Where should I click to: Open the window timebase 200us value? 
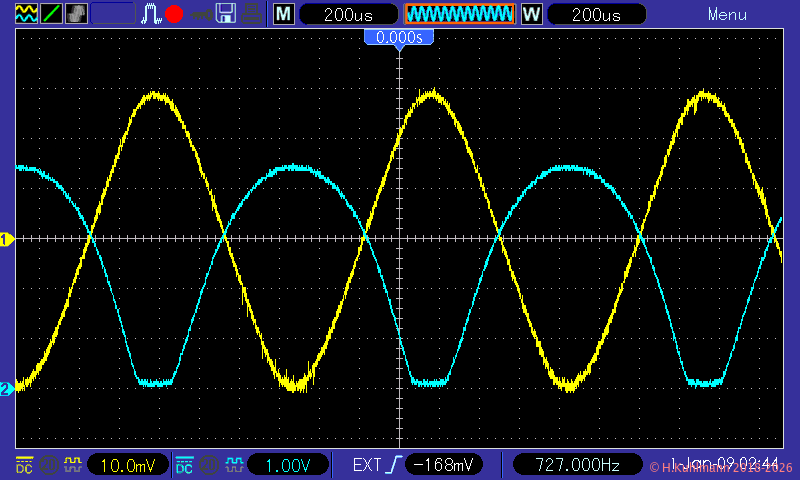click(x=595, y=14)
